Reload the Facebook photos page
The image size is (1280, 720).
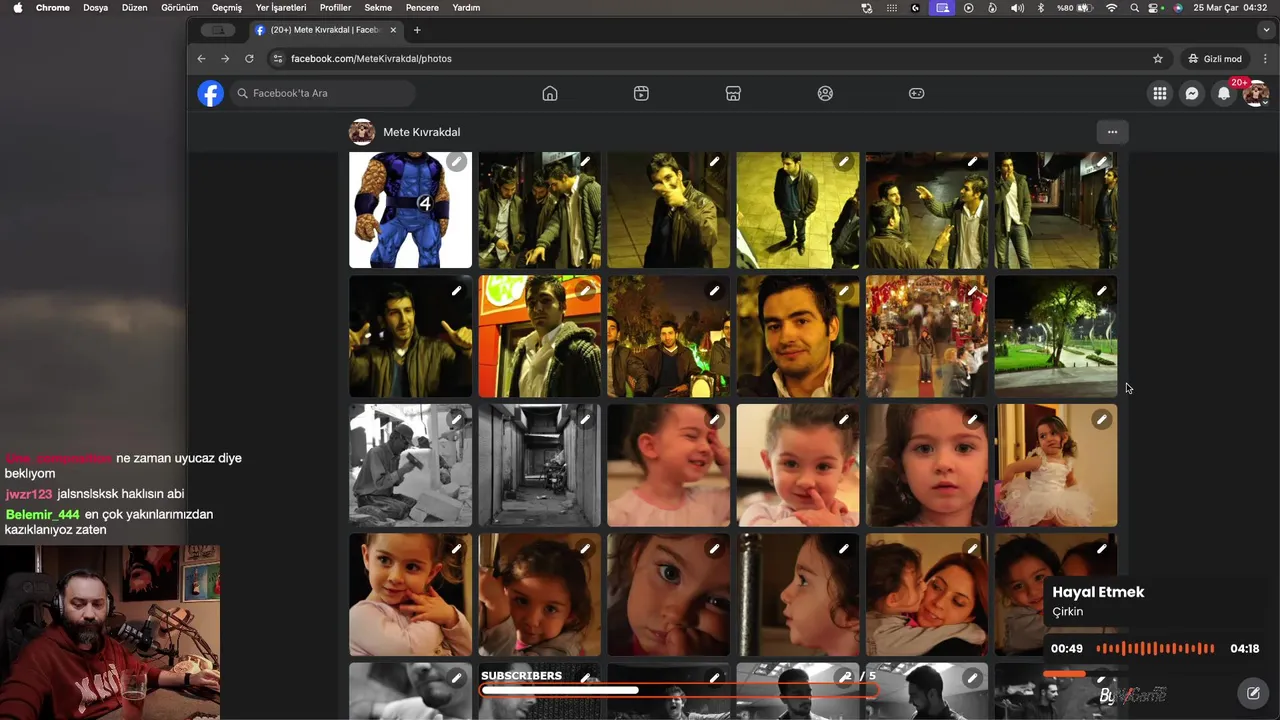pyautogui.click(x=249, y=59)
